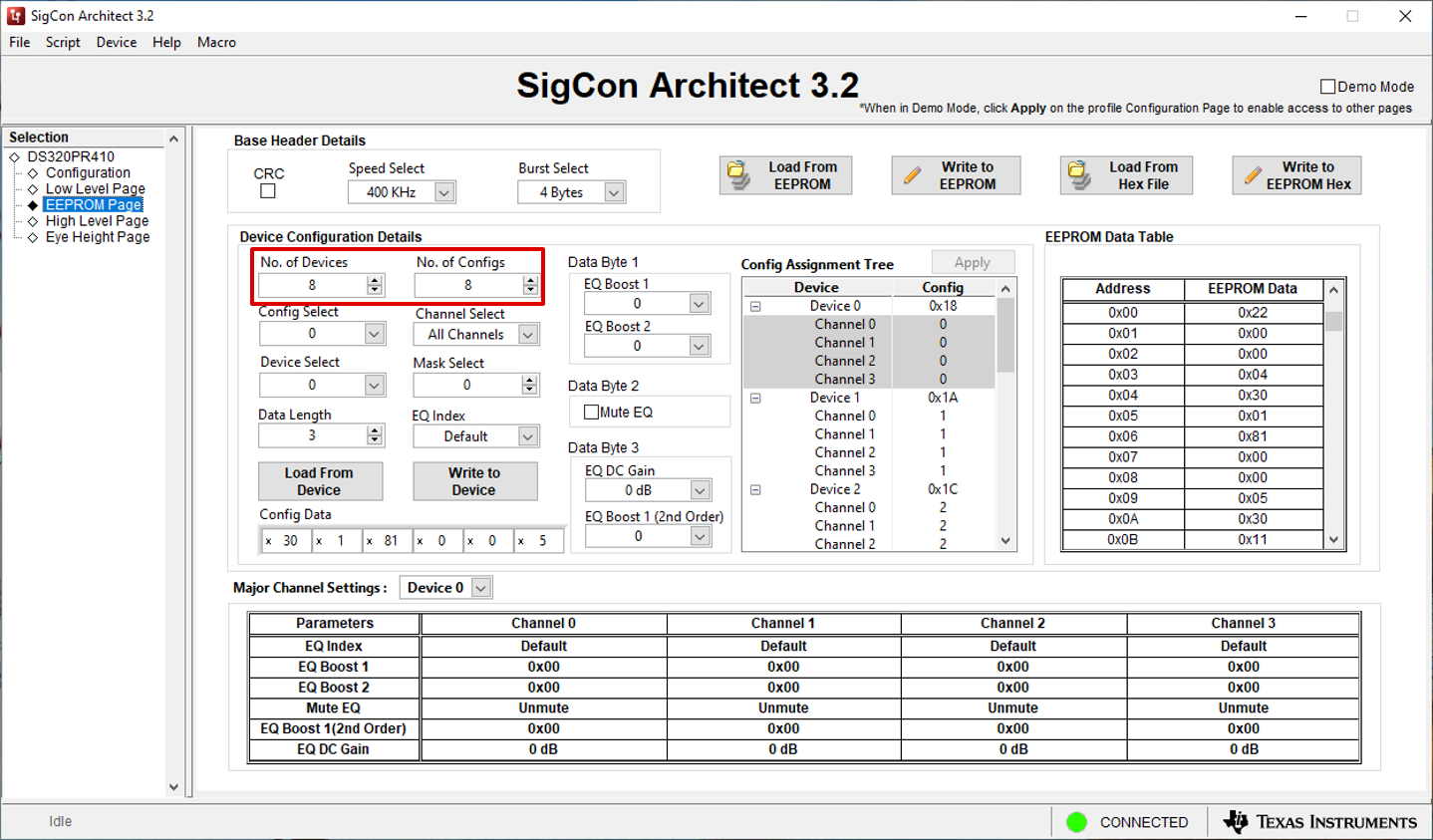Open the EQ DC Gain dropdown
The image size is (1433, 840).
tap(700, 490)
